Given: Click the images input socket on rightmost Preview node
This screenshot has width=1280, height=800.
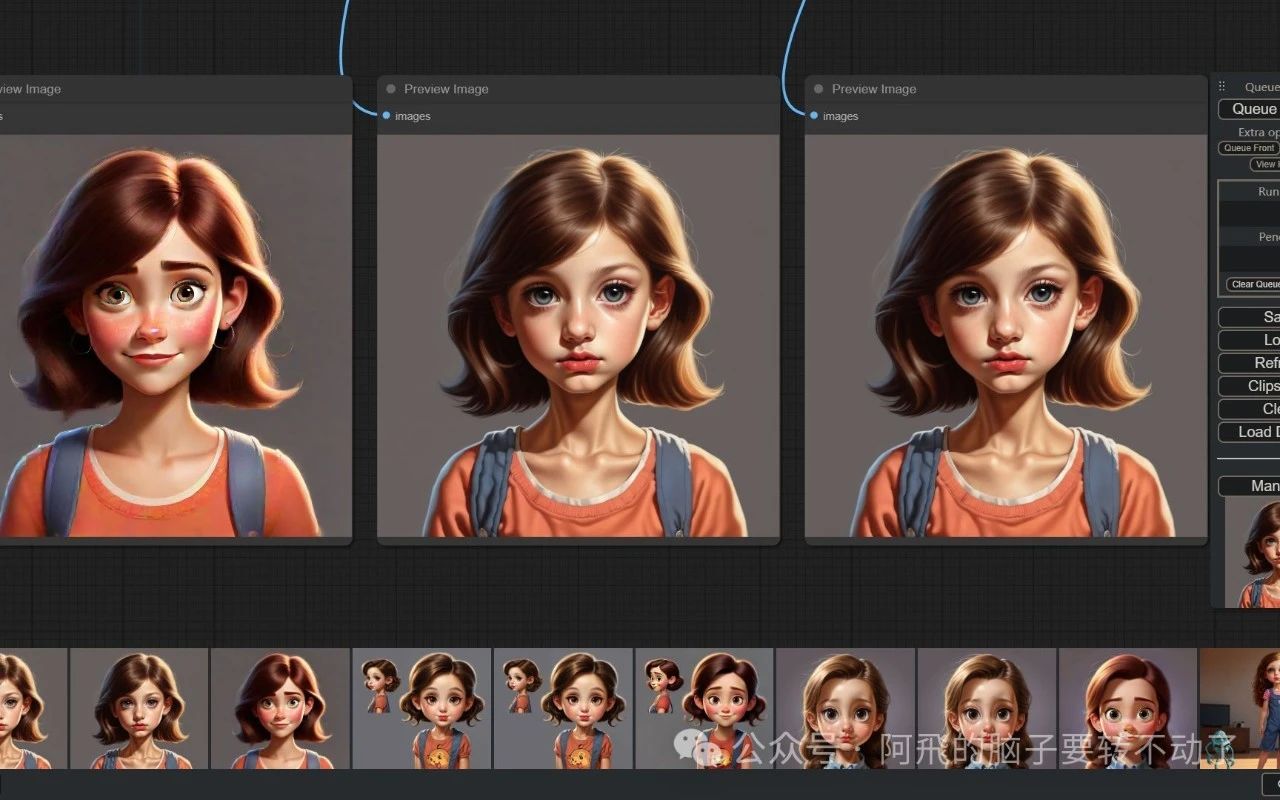Looking at the screenshot, I should 814,116.
